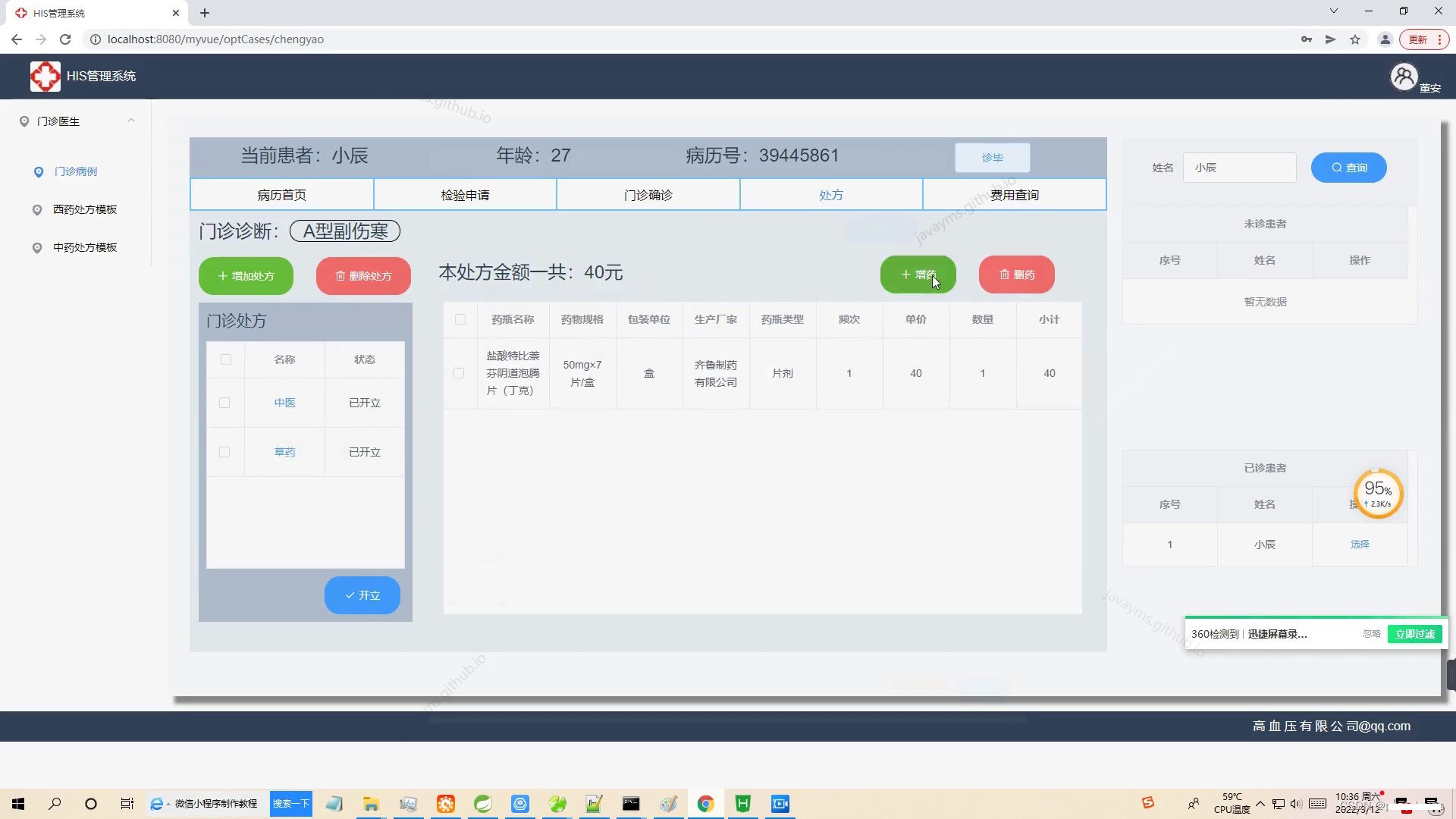Expand hidden icons in the system tray
The height and width of the screenshot is (819, 1456).
[1260, 803]
